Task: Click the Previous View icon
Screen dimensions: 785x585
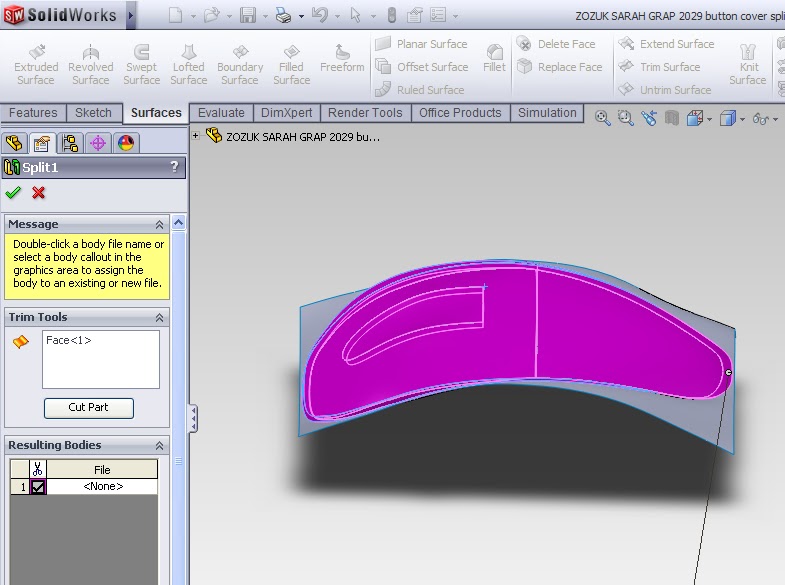Action: 649,118
